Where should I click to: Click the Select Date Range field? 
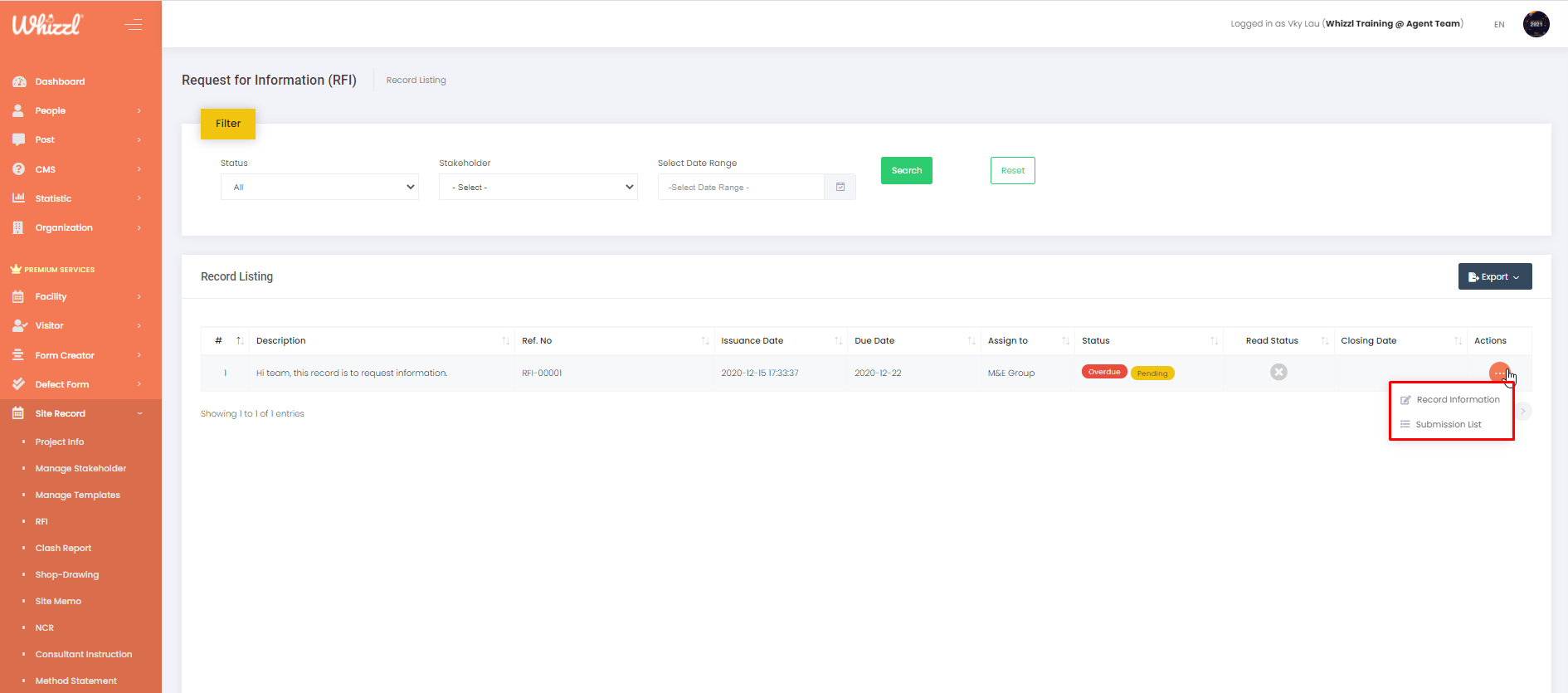click(x=741, y=187)
